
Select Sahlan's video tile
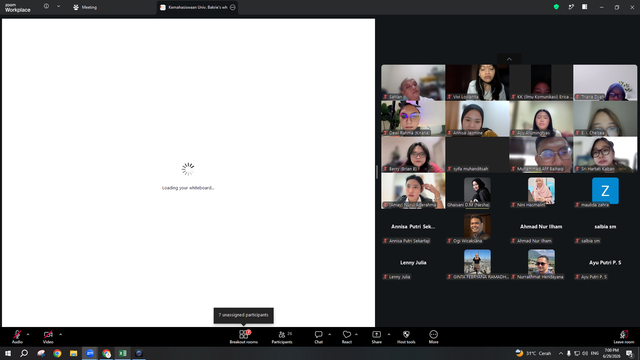pos(413,82)
